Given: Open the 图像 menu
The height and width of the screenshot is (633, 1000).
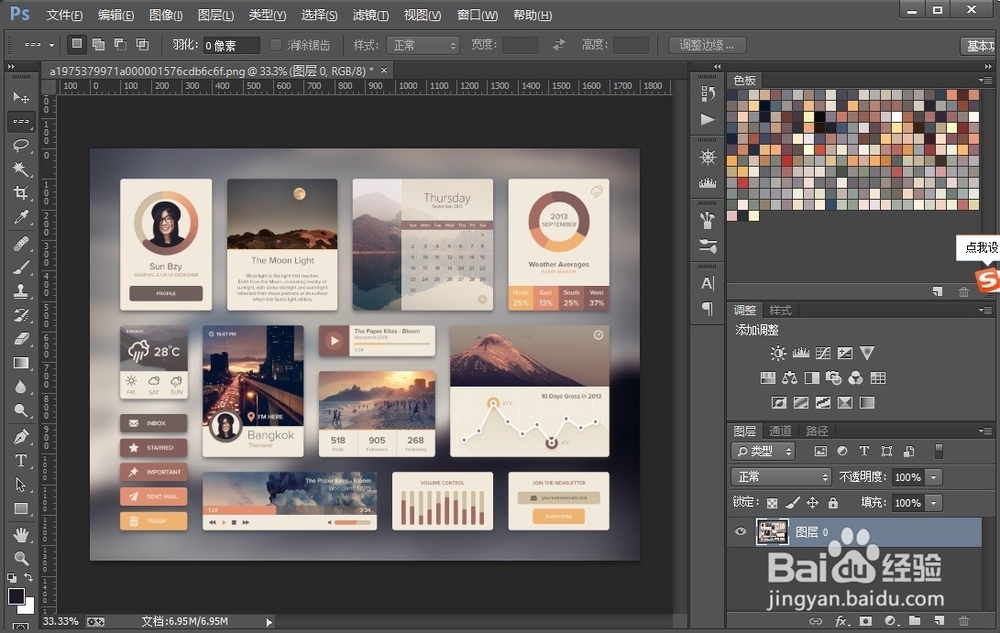Looking at the screenshot, I should click(x=166, y=15).
